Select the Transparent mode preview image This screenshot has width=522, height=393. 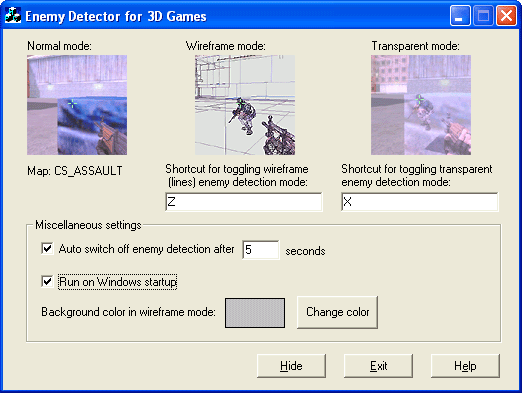coord(421,105)
